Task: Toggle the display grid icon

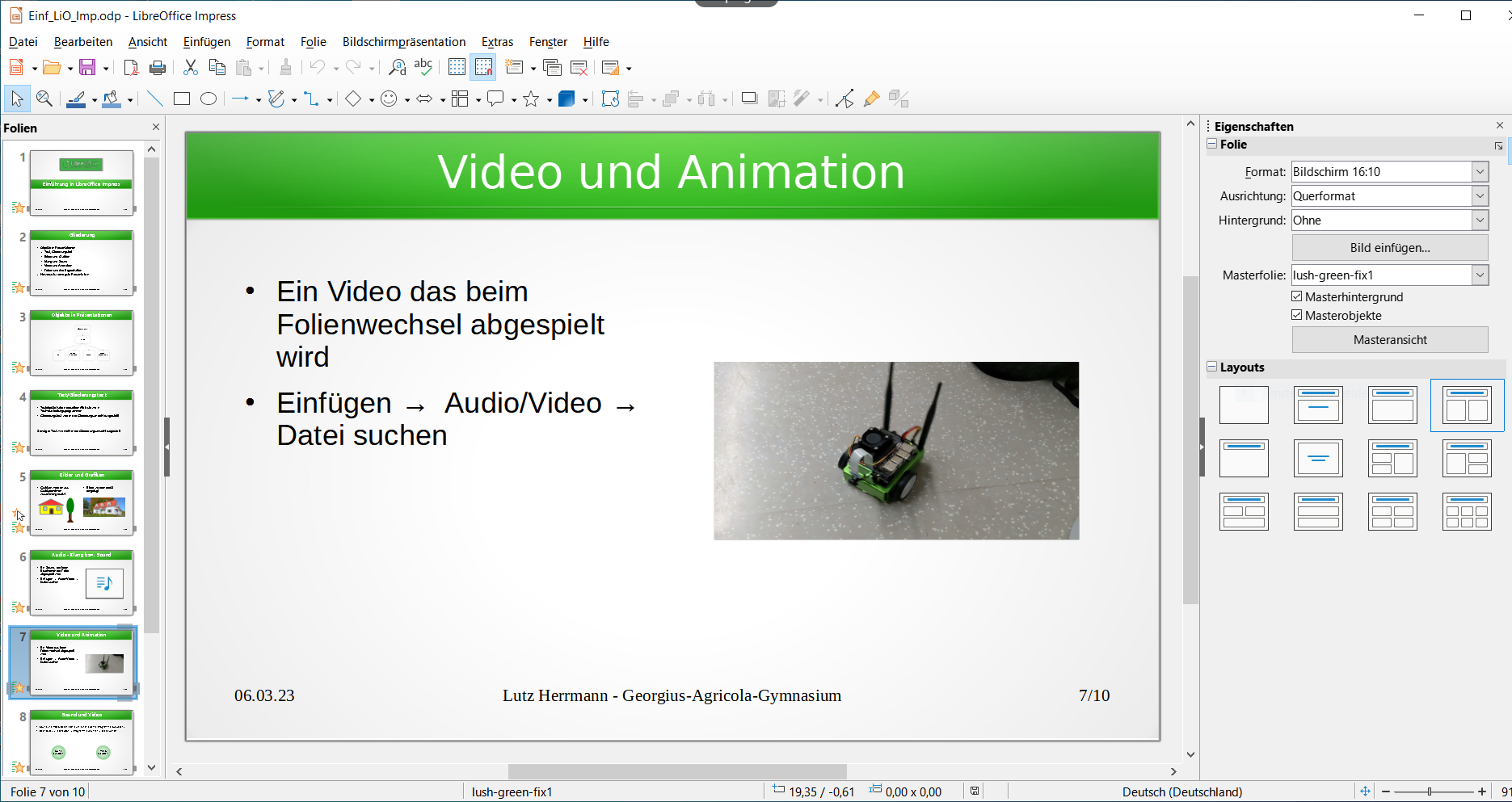Action: pyautogui.click(x=457, y=68)
